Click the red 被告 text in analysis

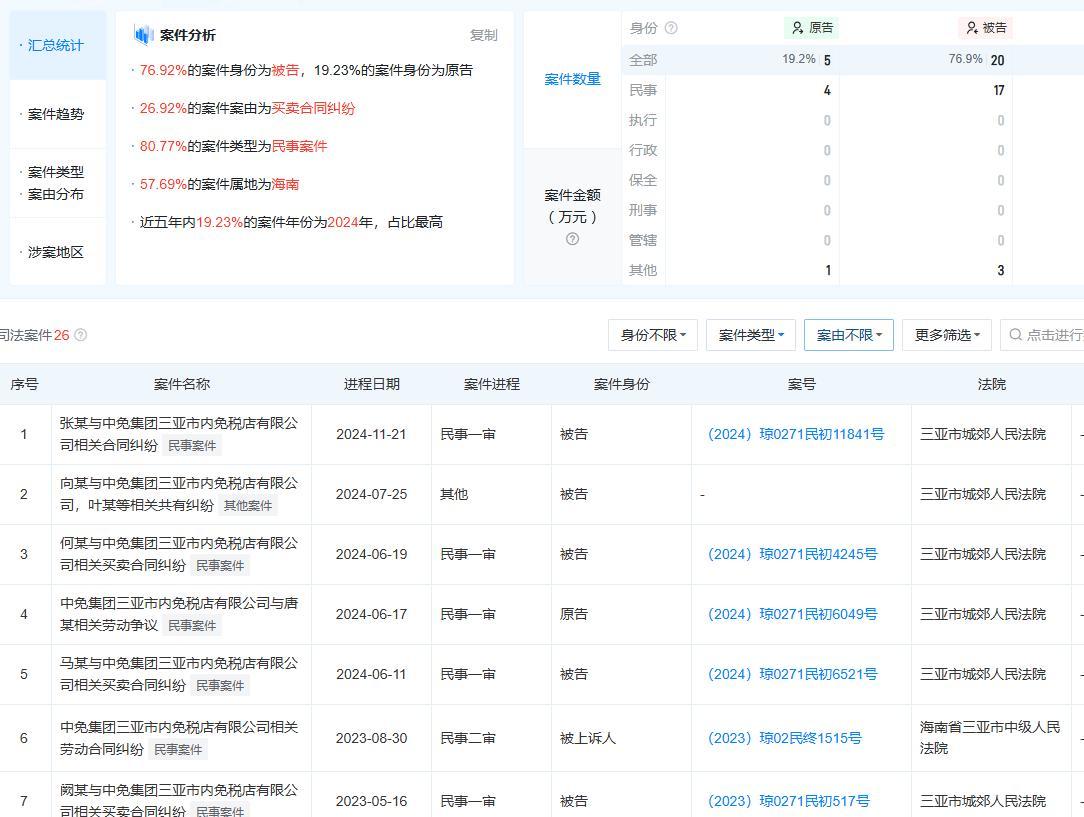286,71
